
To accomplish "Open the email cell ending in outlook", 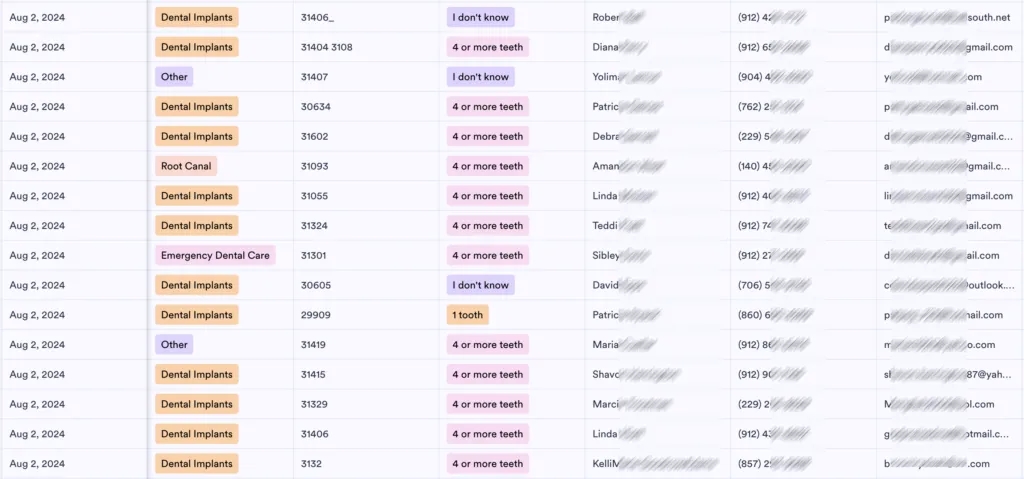I will click(x=950, y=285).
